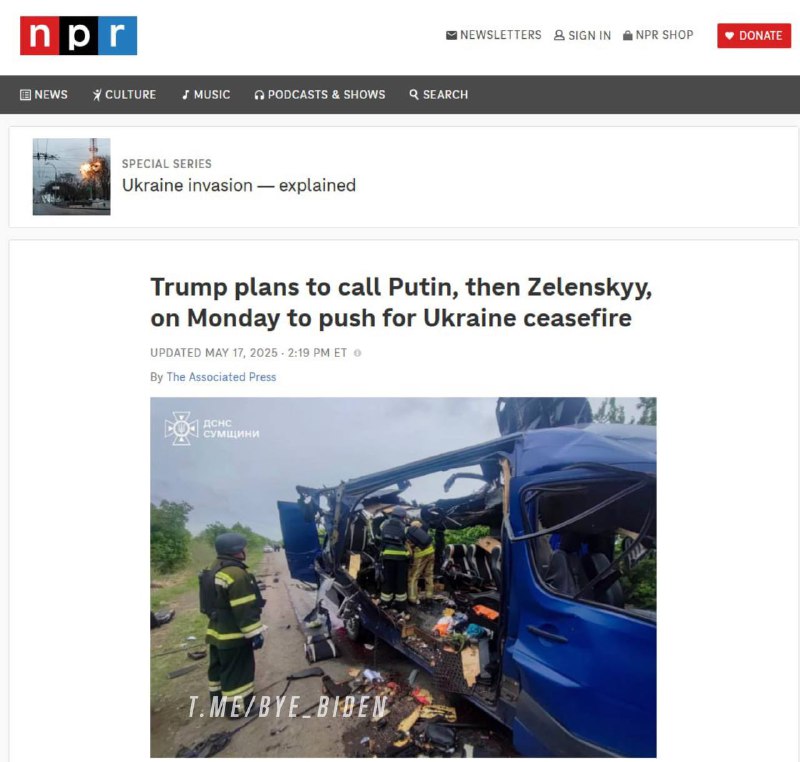Open the special series explosion thumbnail
800x762 pixels.
pos(71,176)
